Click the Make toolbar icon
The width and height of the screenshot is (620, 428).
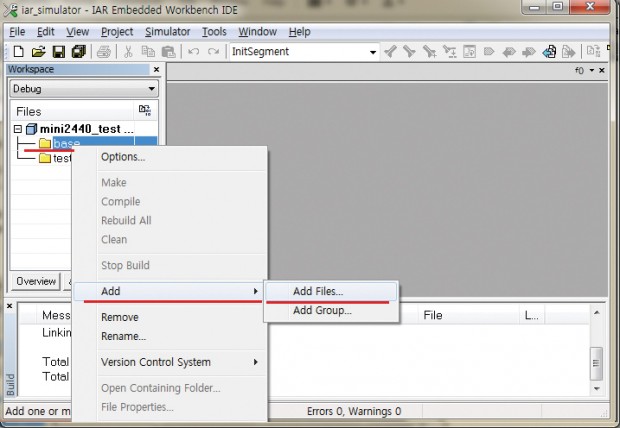tap(593, 51)
